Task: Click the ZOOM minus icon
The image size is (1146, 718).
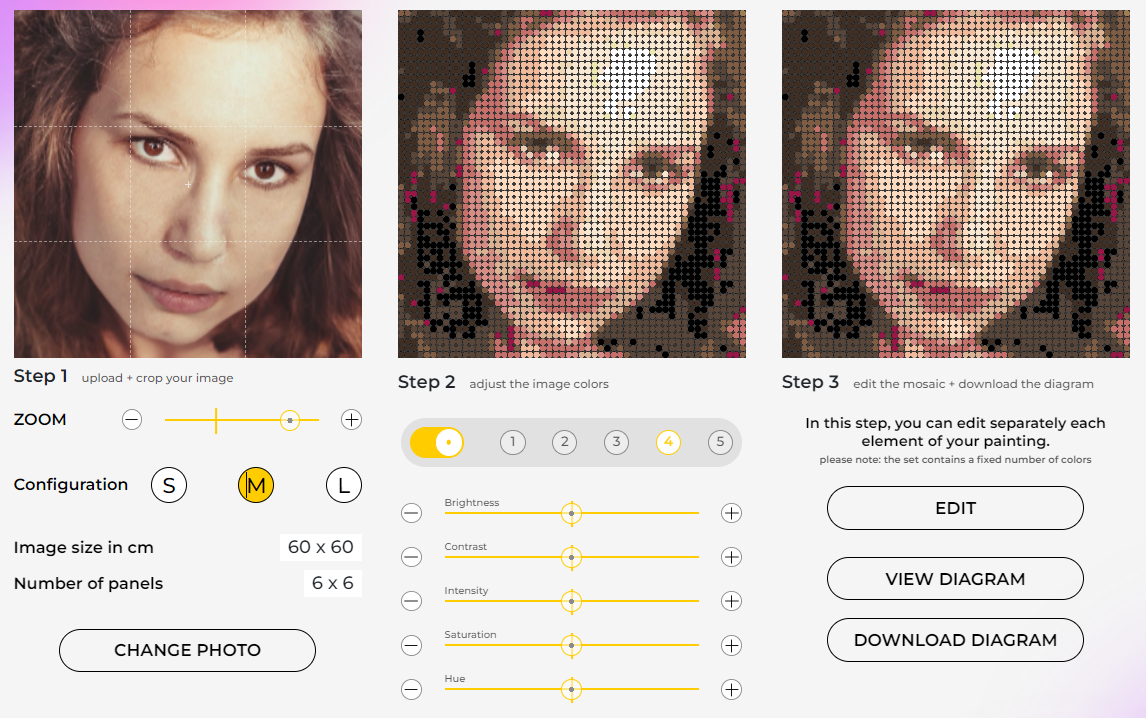Action: (x=132, y=420)
